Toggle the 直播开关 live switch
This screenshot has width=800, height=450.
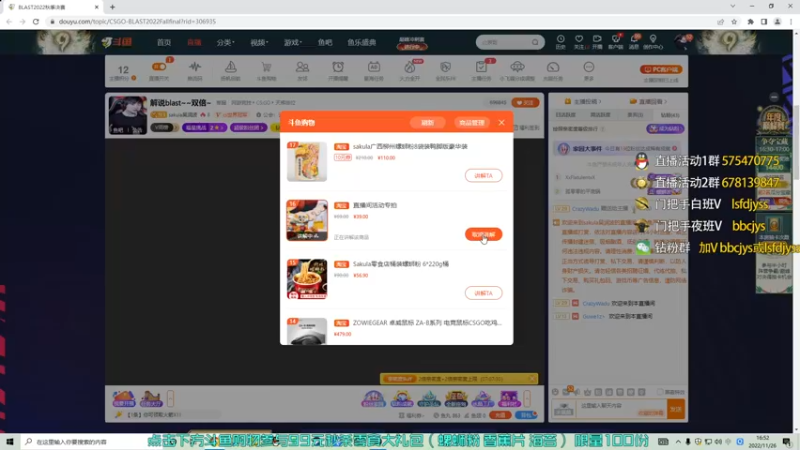click(x=159, y=67)
